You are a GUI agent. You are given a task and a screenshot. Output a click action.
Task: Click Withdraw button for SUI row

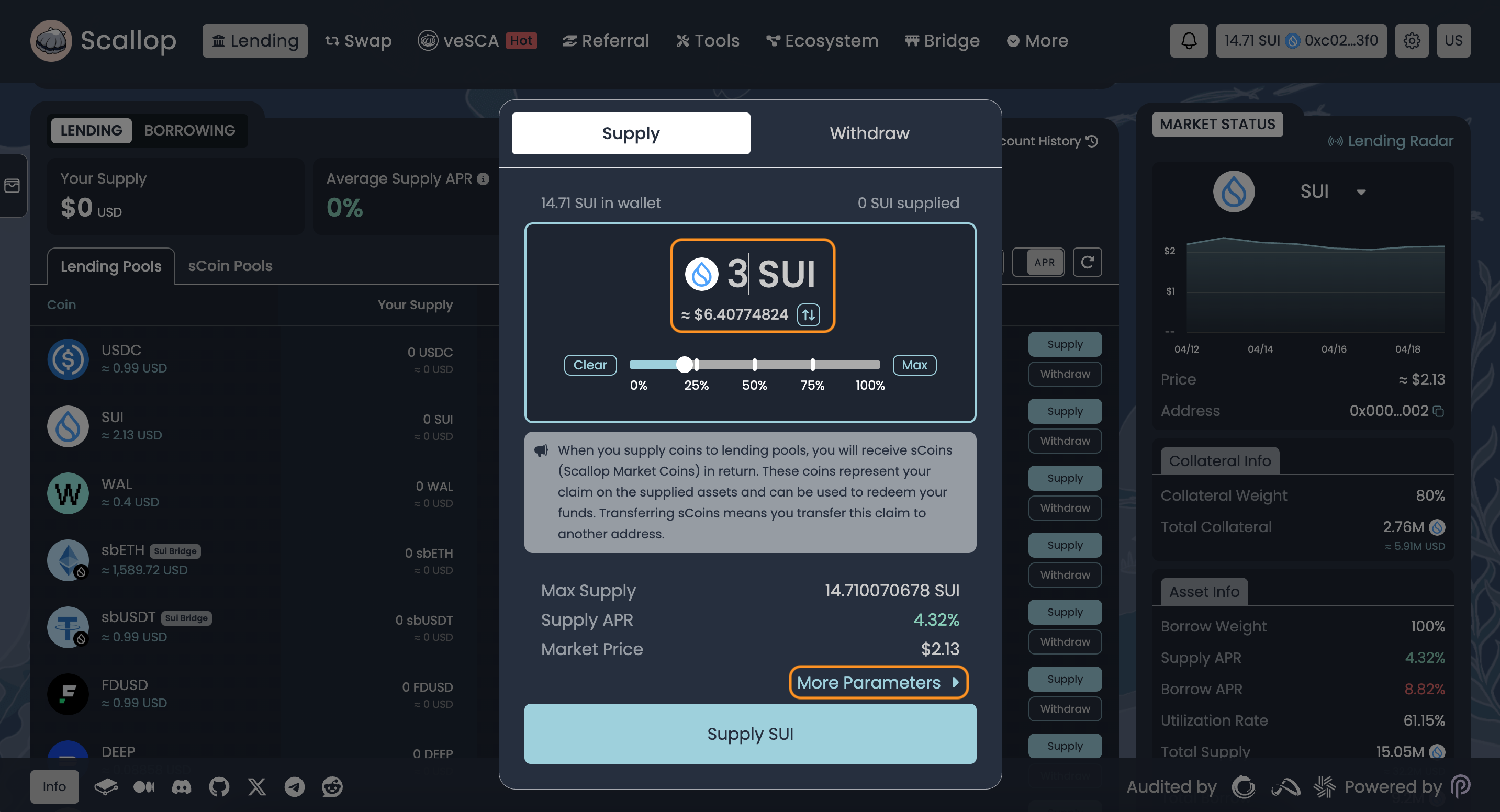[x=1065, y=441]
